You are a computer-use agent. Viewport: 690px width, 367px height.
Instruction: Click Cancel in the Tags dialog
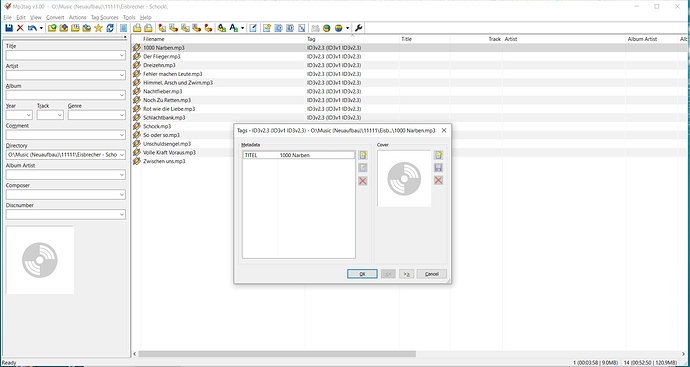point(432,274)
